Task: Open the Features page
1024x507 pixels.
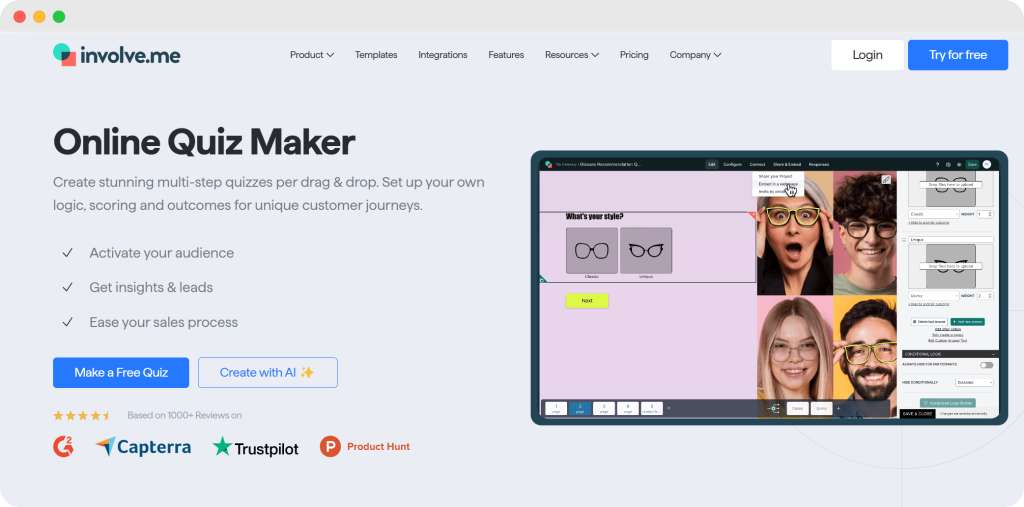Action: tap(506, 55)
